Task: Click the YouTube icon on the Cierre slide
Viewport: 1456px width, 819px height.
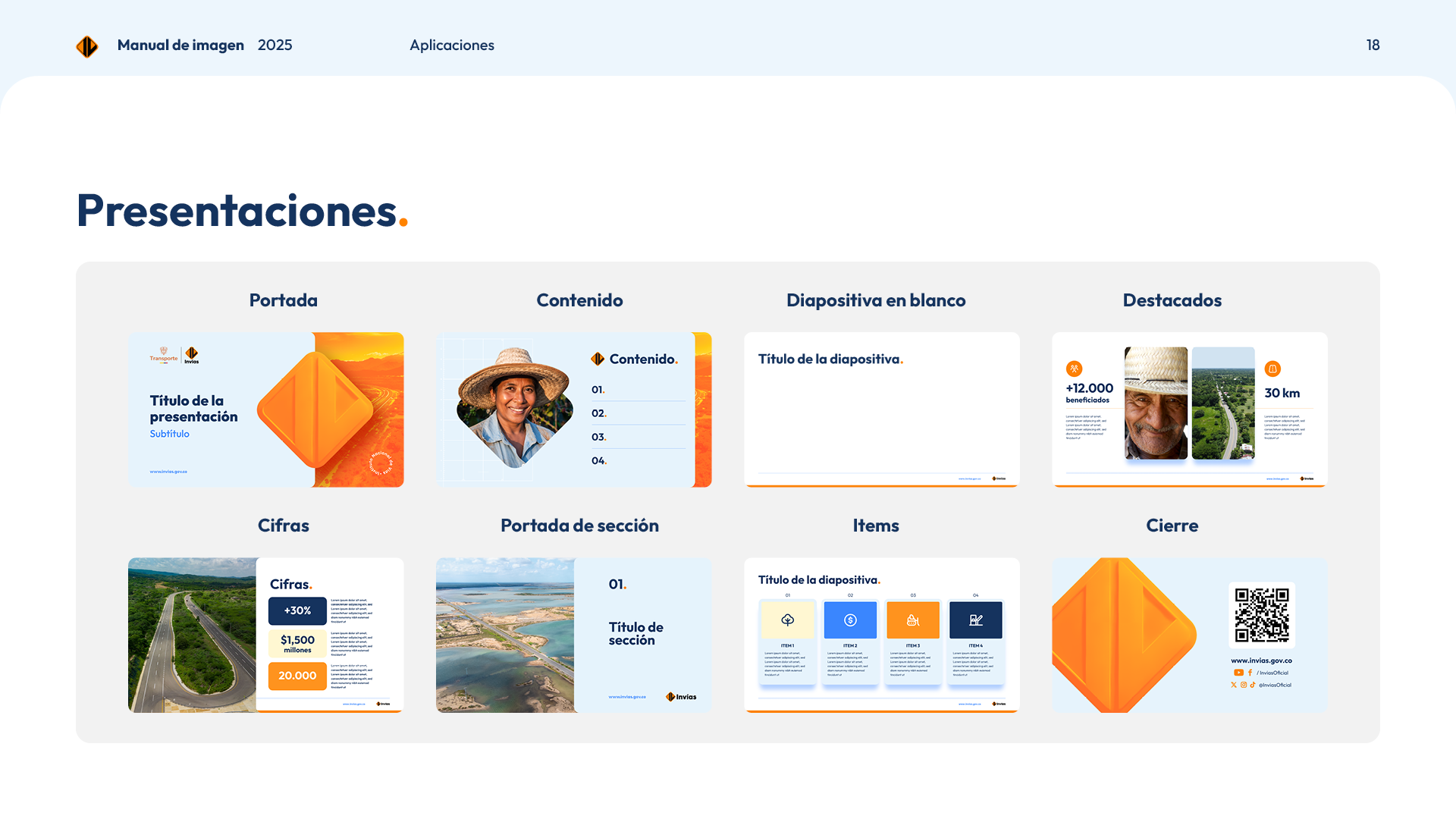Action: click(1238, 673)
